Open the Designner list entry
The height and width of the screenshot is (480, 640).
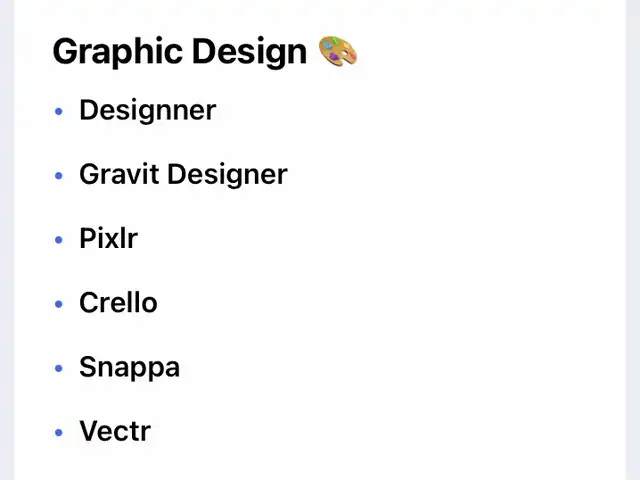tap(148, 110)
